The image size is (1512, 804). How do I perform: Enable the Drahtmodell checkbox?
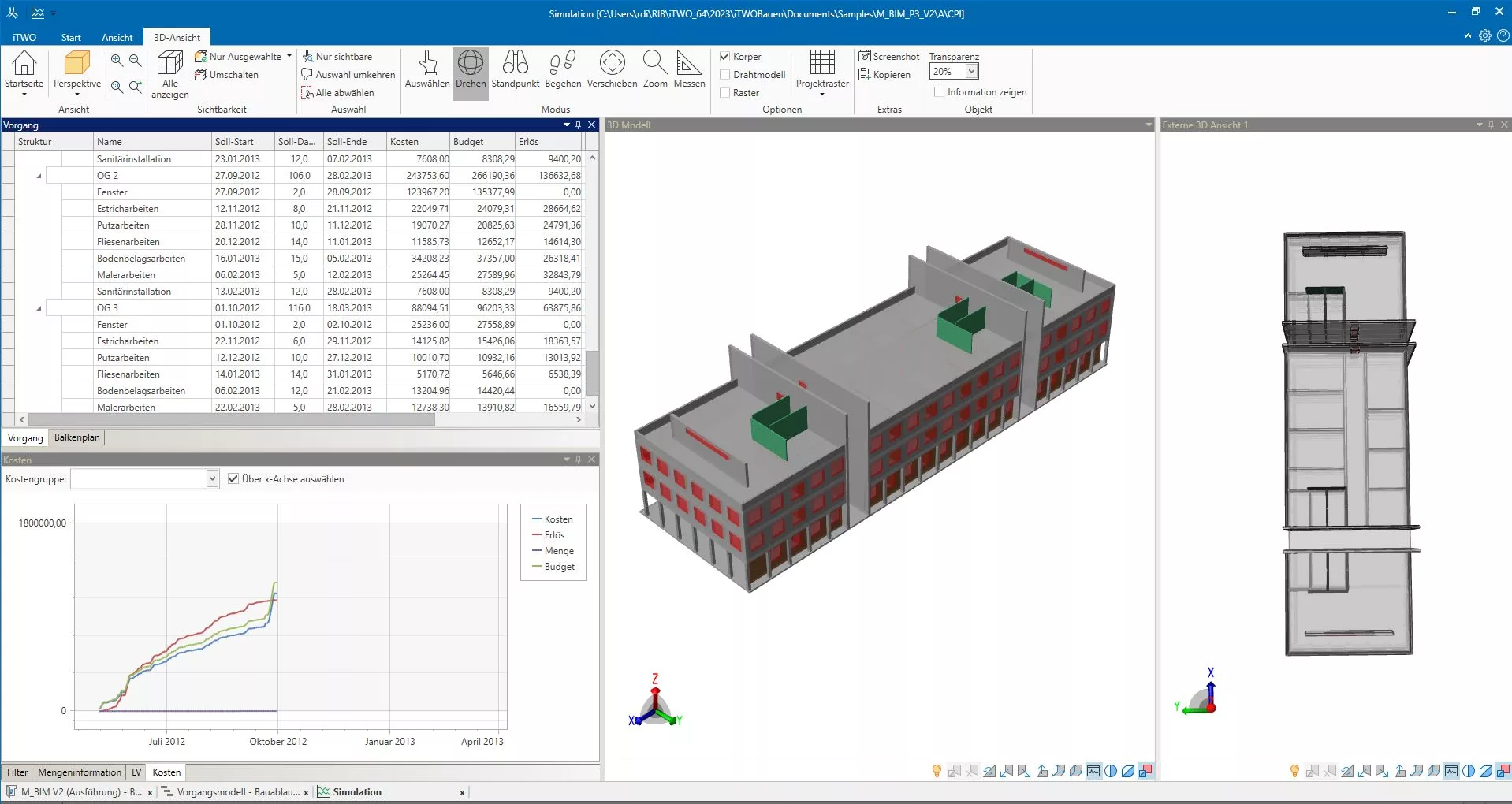725,75
